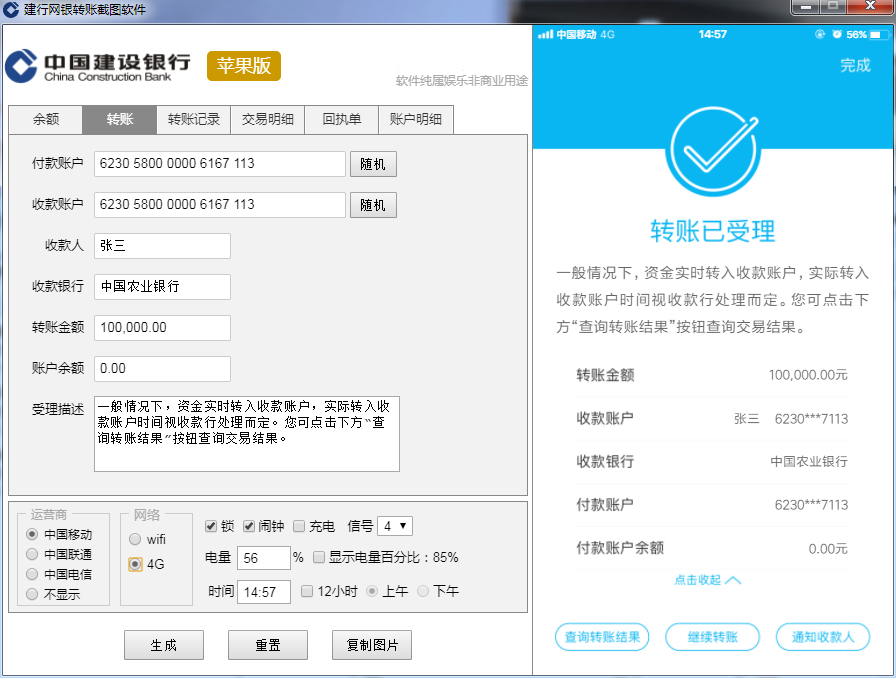Viewport: 896px width, 678px height.
Task: Tap 通知收款人 button in preview
Action: pos(823,637)
